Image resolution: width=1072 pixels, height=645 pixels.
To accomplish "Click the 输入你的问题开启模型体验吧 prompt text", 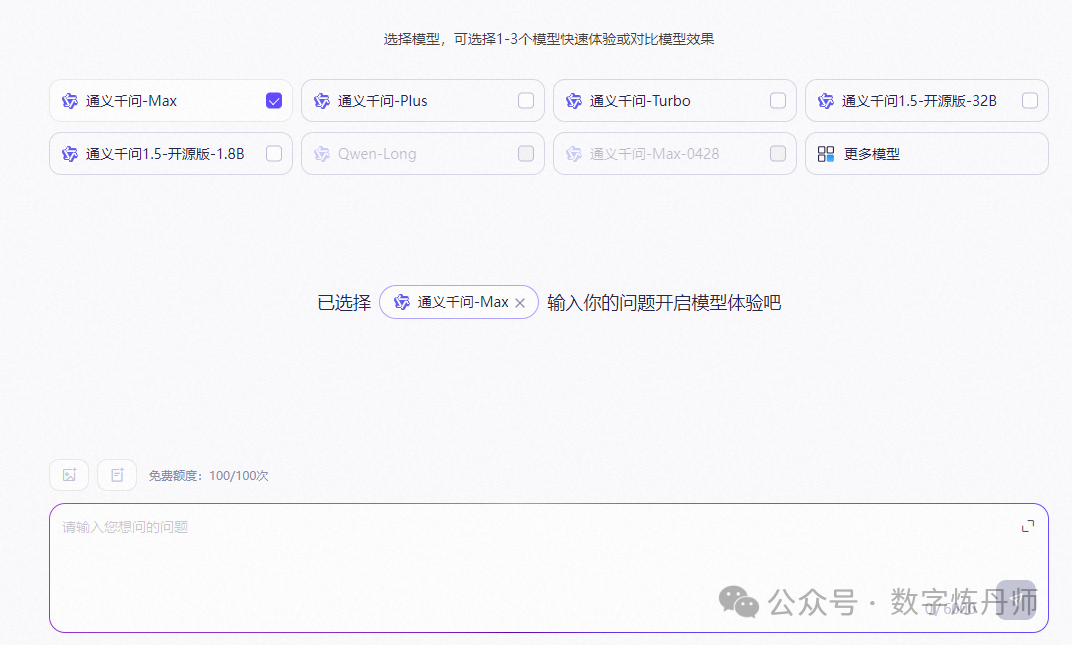I will [664, 302].
